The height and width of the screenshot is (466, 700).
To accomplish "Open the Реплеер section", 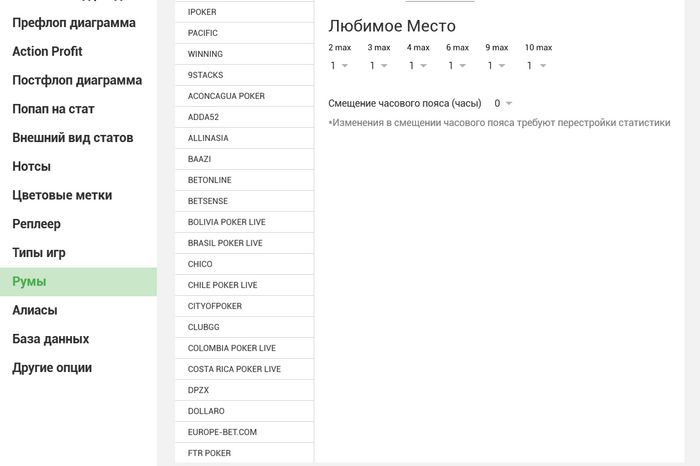I will [x=78, y=224].
